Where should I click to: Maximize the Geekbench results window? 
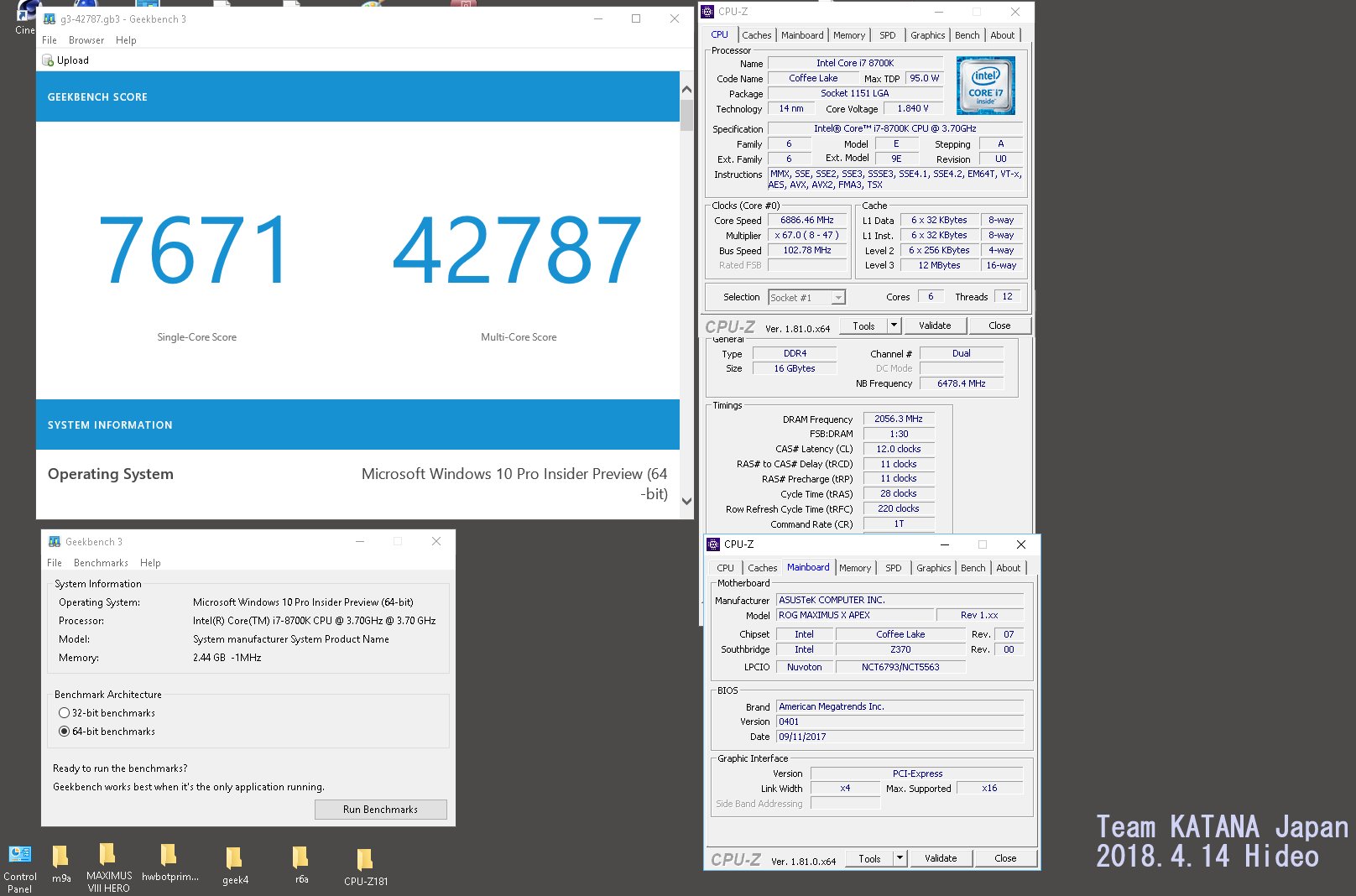tap(636, 18)
